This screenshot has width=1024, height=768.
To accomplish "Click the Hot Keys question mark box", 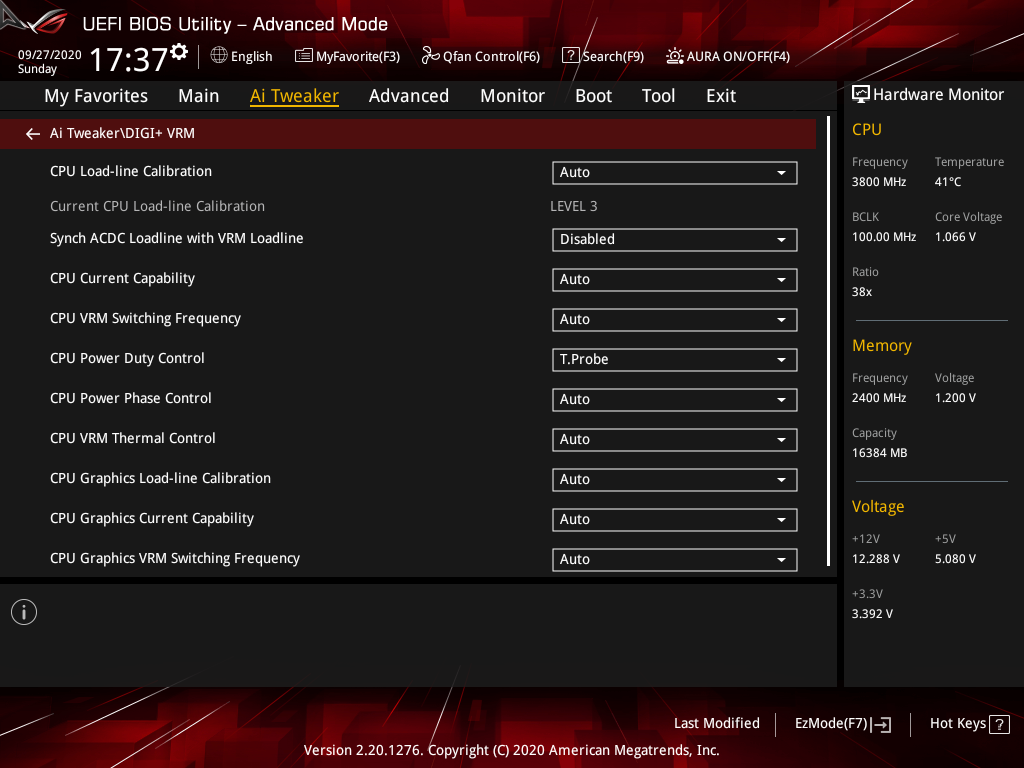I will tap(999, 724).
